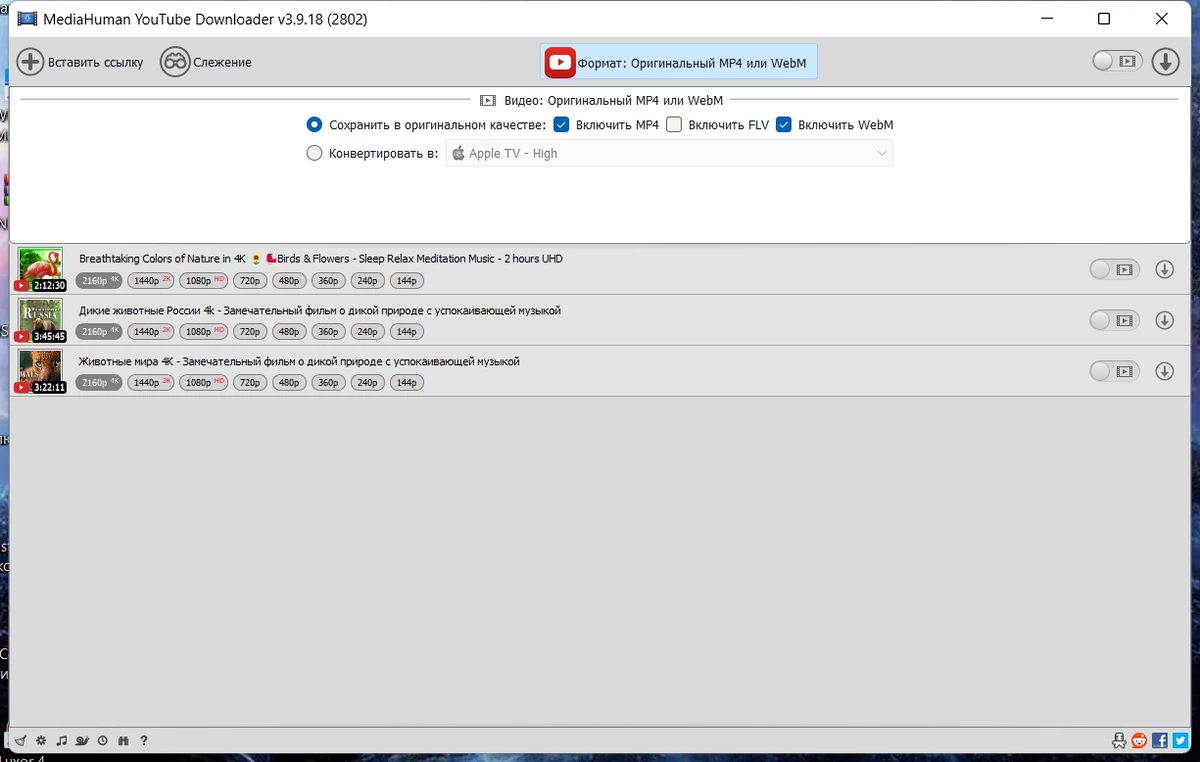Select Сохранить в оригинальном качестве radio button
The height and width of the screenshot is (762, 1200).
[314, 125]
